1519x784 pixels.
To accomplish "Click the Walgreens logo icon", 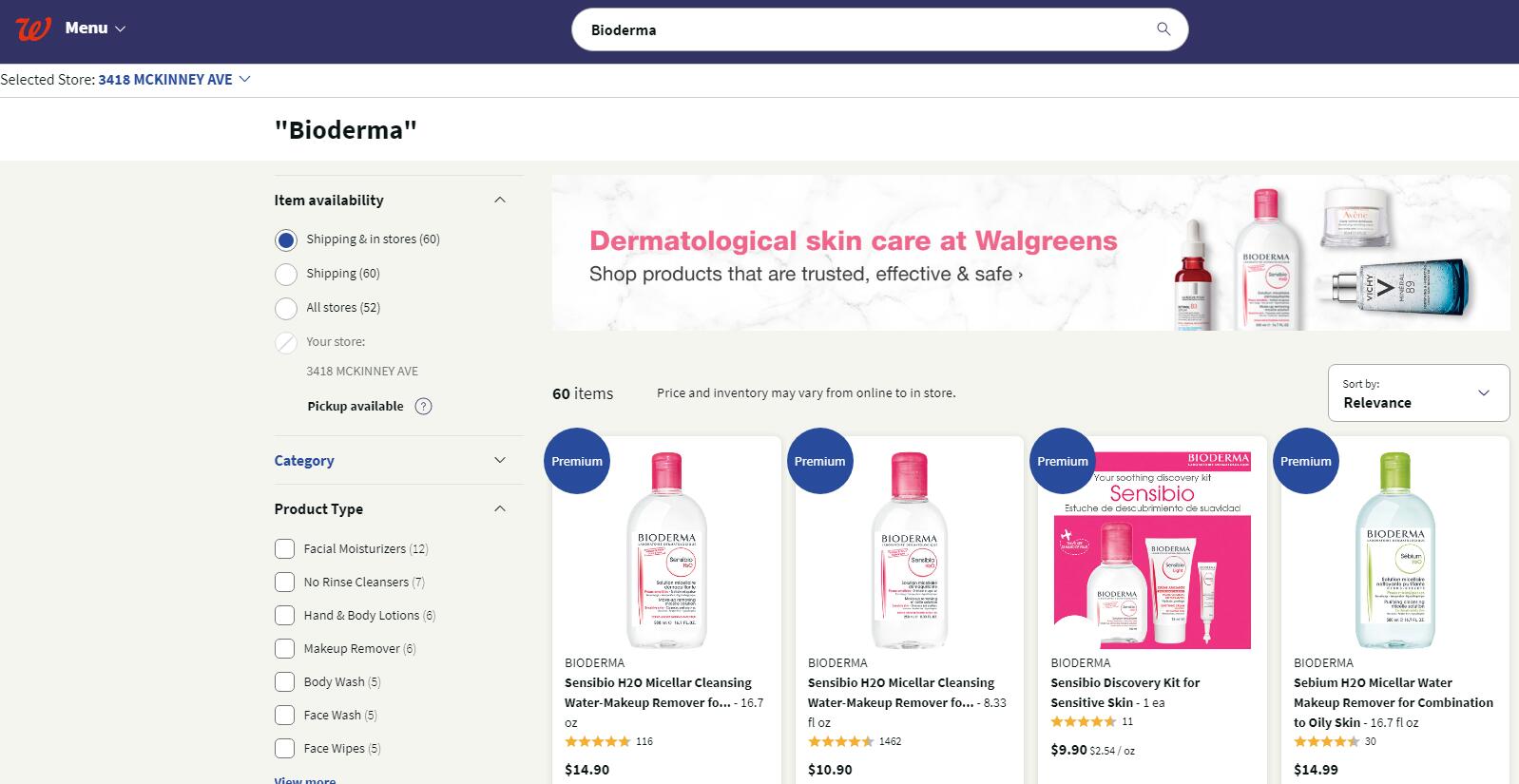I will tap(32, 29).
